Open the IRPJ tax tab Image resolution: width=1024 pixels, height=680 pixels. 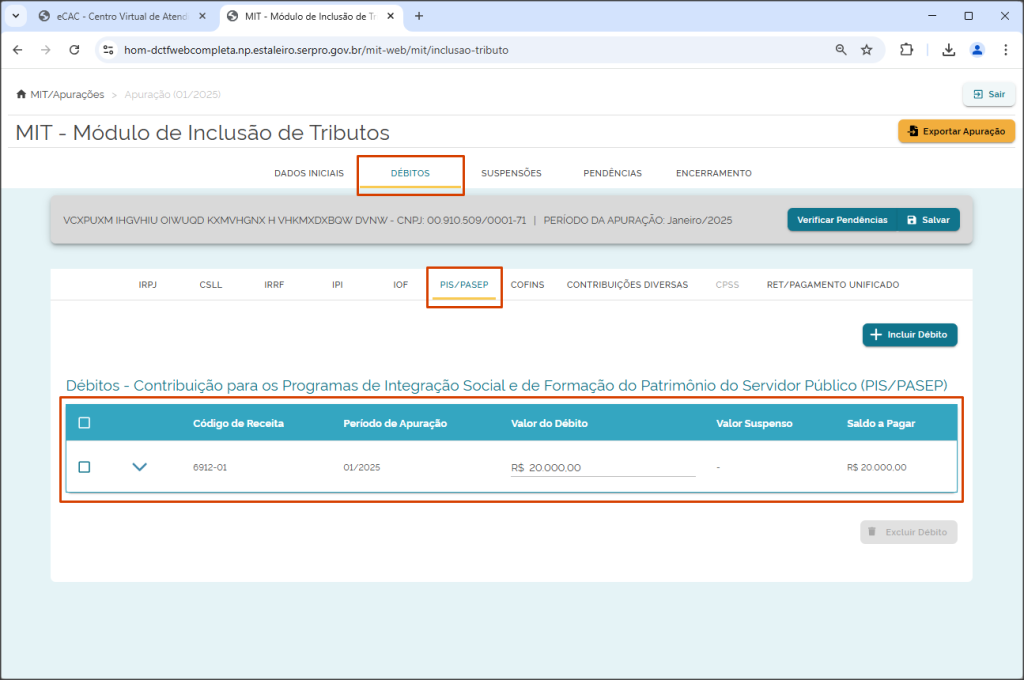148,285
